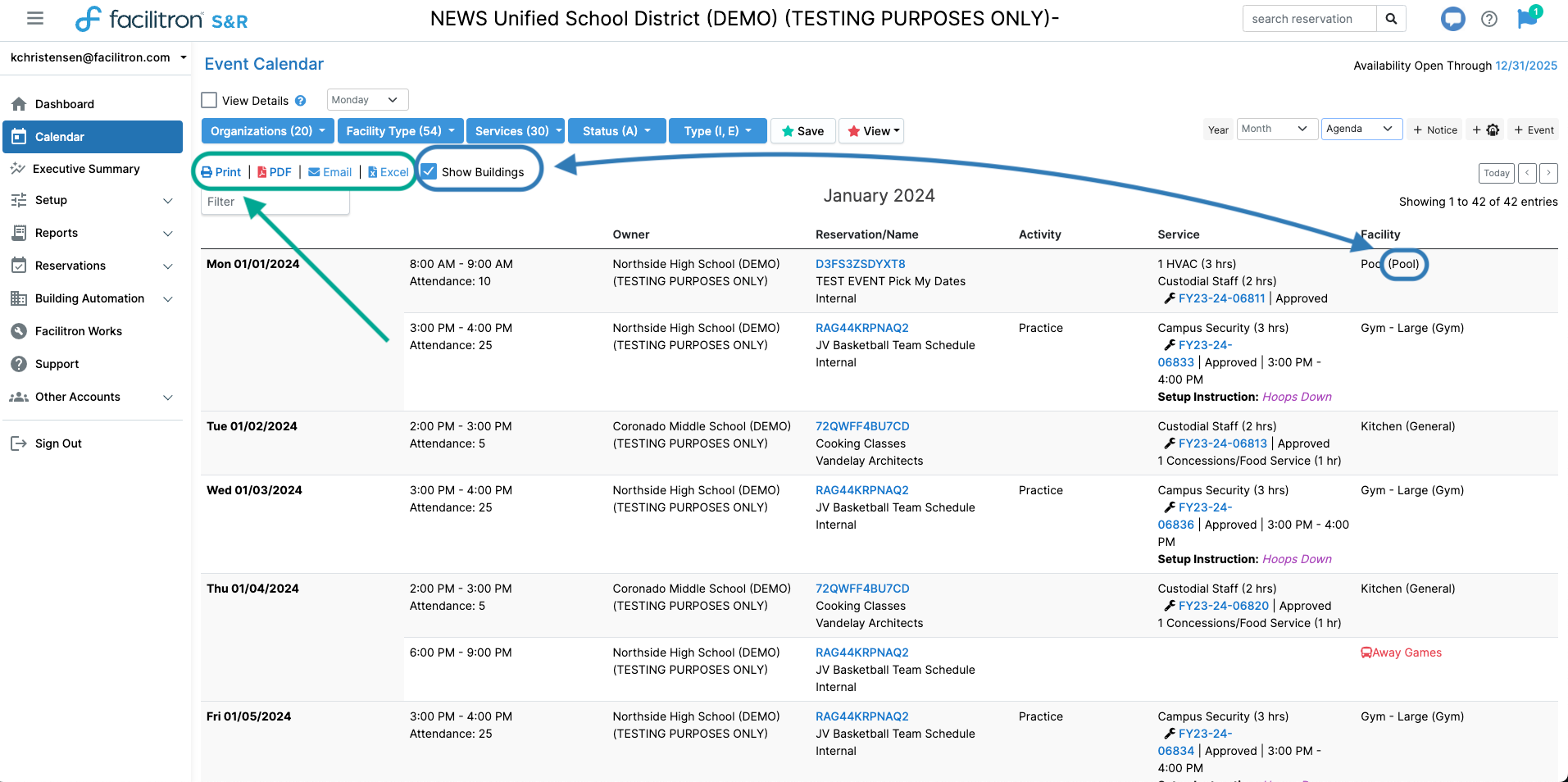Go to next month arrow
The width and height of the screenshot is (1568, 782).
pos(1548,173)
